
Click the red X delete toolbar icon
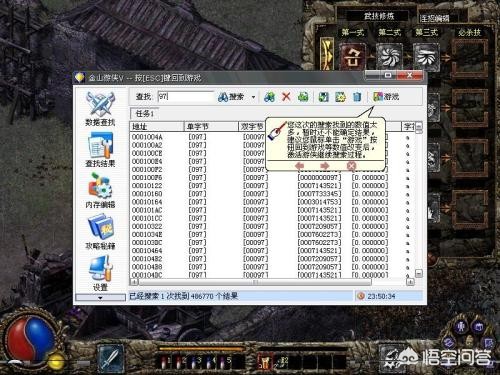click(286, 97)
